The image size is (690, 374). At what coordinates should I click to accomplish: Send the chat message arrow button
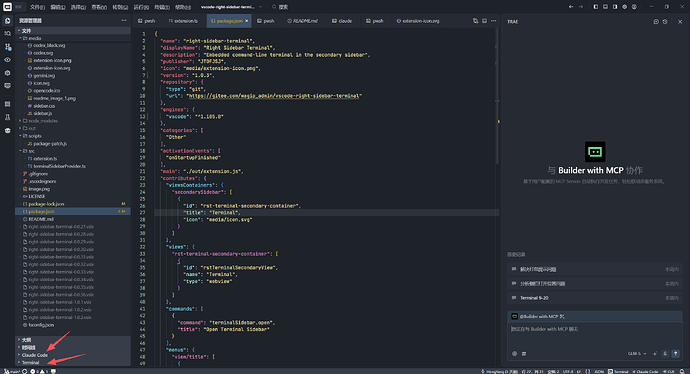pos(675,353)
